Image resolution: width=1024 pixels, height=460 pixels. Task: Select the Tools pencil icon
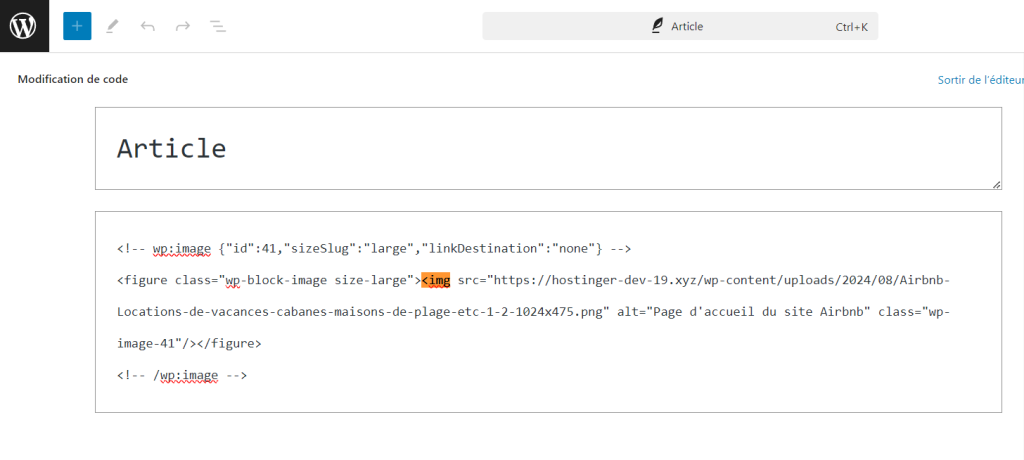pos(112,26)
